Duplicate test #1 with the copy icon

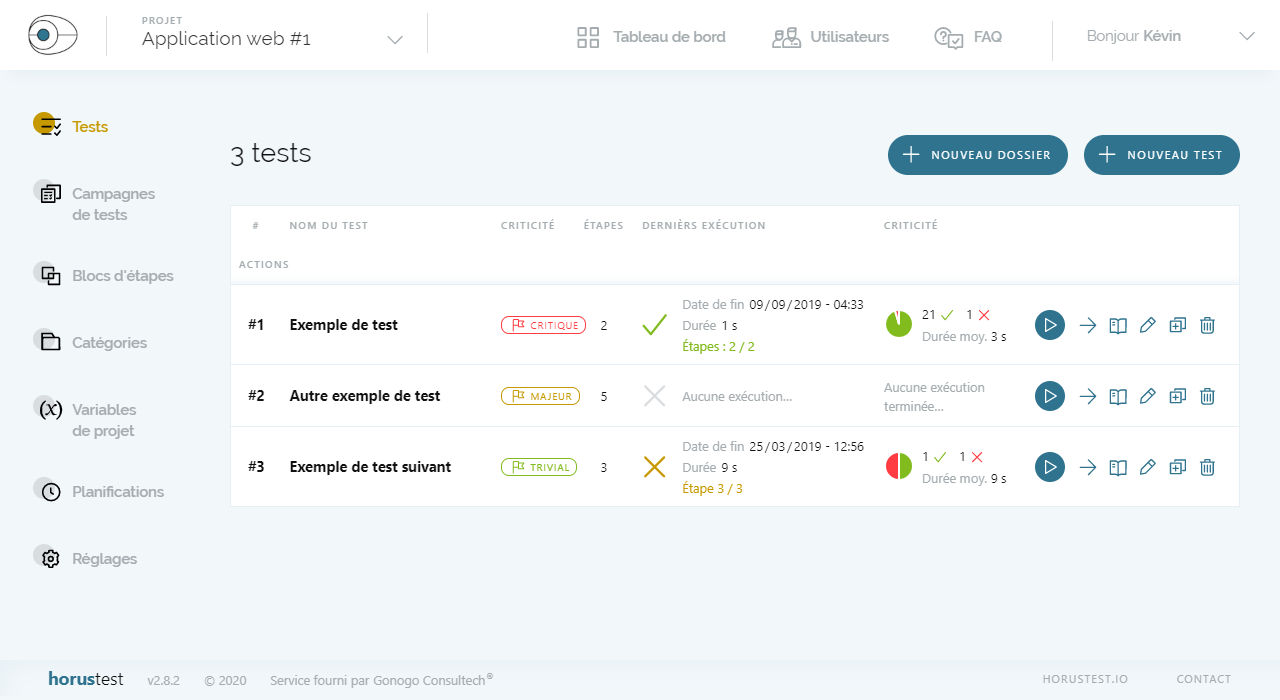coord(1177,325)
